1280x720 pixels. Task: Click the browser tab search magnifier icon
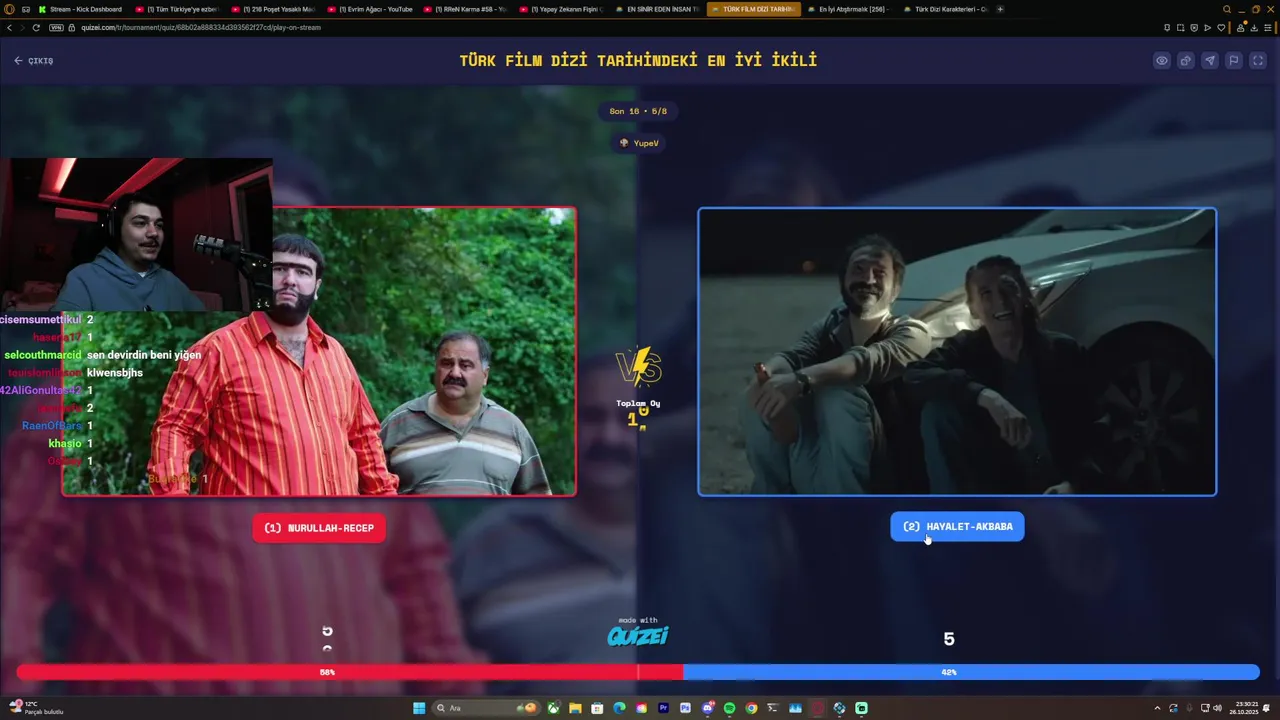pos(1227,9)
